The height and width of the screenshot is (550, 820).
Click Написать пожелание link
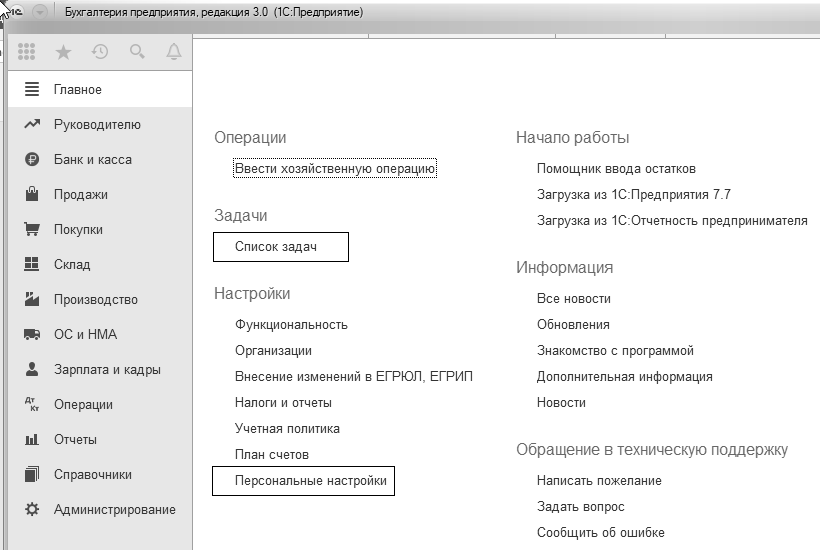coord(599,480)
